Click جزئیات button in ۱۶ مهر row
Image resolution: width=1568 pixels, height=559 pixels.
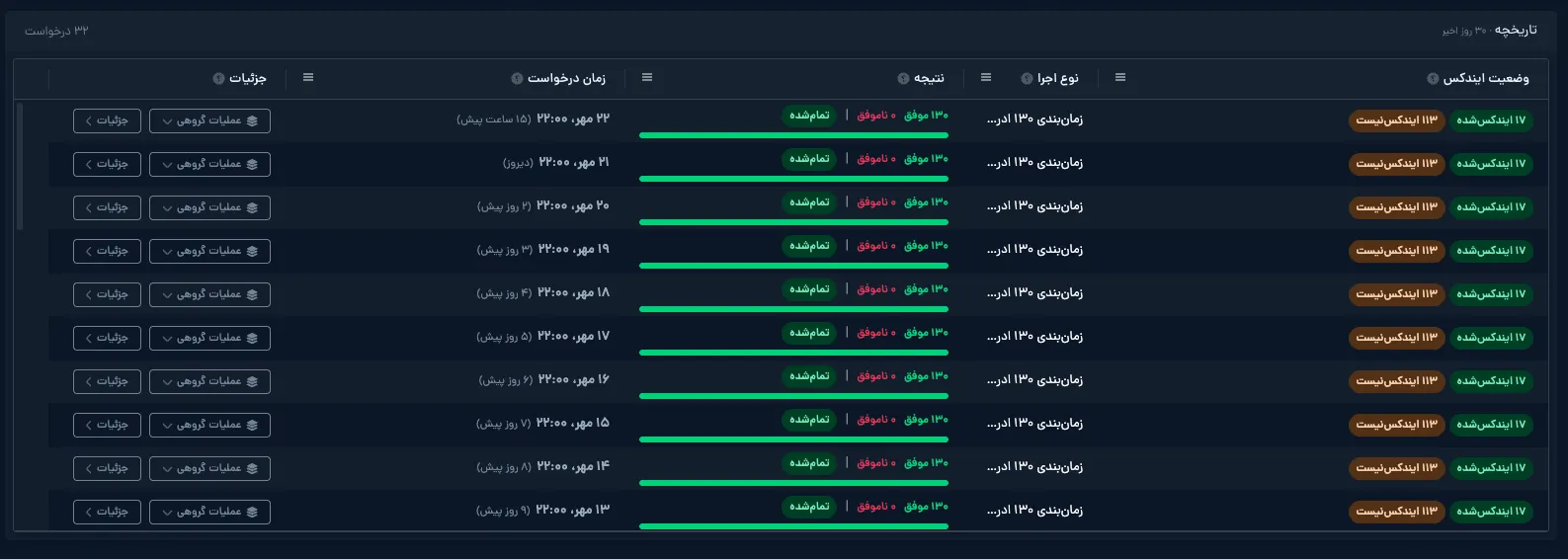tap(107, 381)
